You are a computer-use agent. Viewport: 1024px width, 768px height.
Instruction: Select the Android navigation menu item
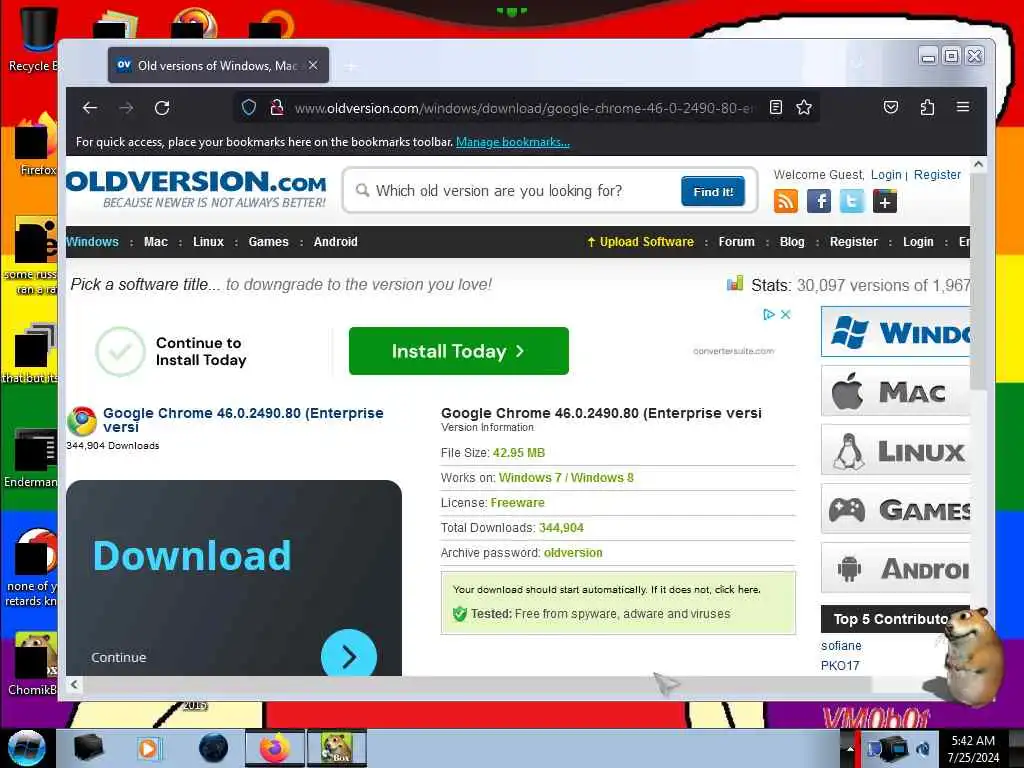(336, 242)
